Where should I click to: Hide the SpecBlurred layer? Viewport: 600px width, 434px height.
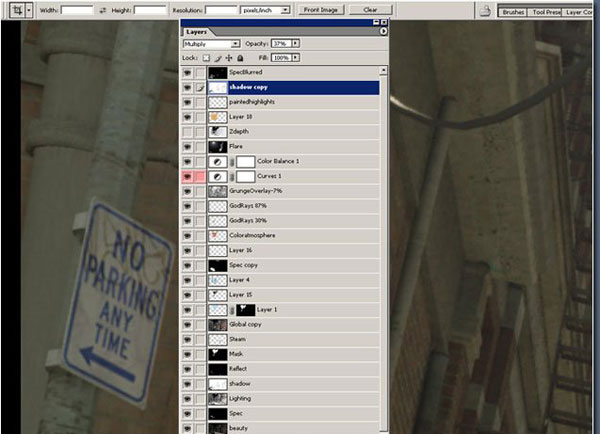(188, 73)
